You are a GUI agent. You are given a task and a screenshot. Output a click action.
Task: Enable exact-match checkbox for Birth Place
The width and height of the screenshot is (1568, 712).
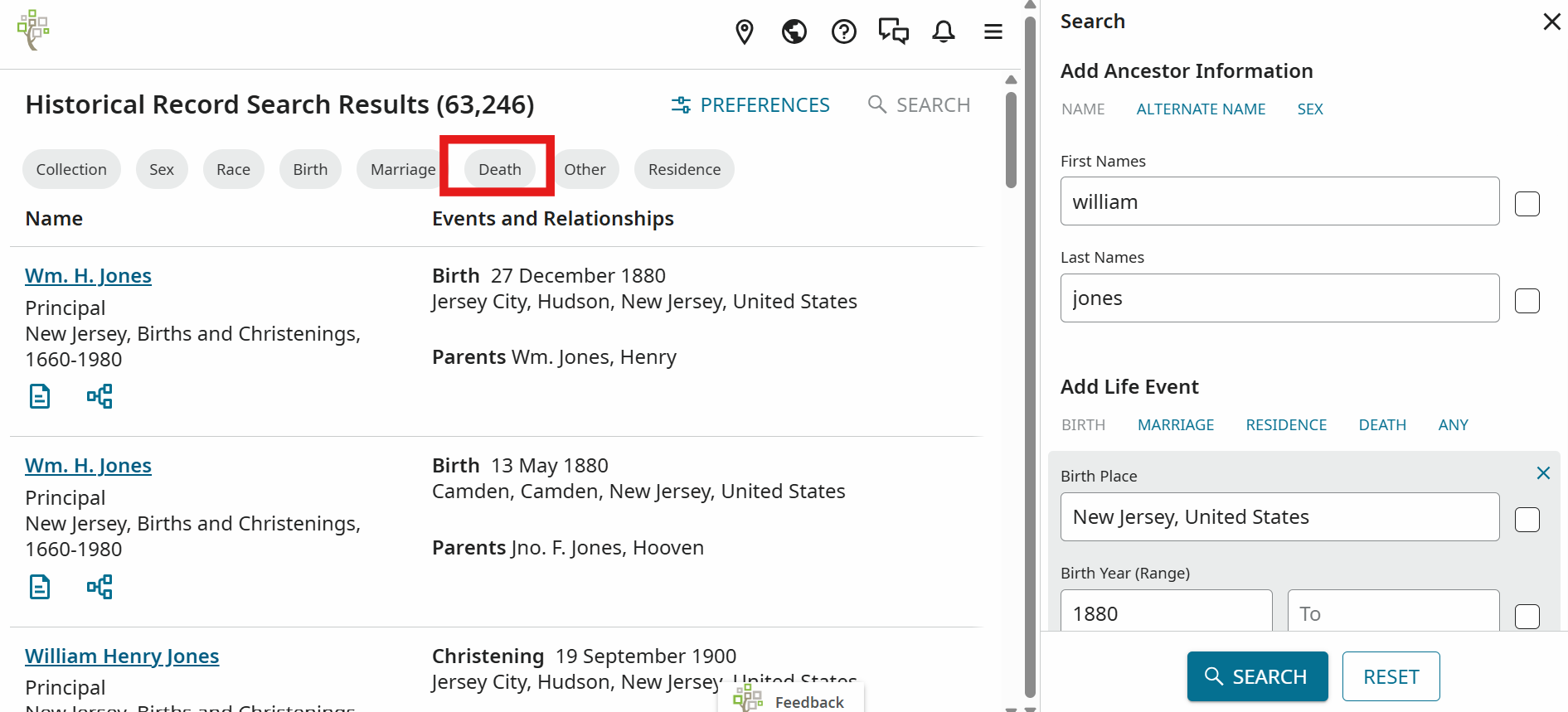[x=1527, y=520]
